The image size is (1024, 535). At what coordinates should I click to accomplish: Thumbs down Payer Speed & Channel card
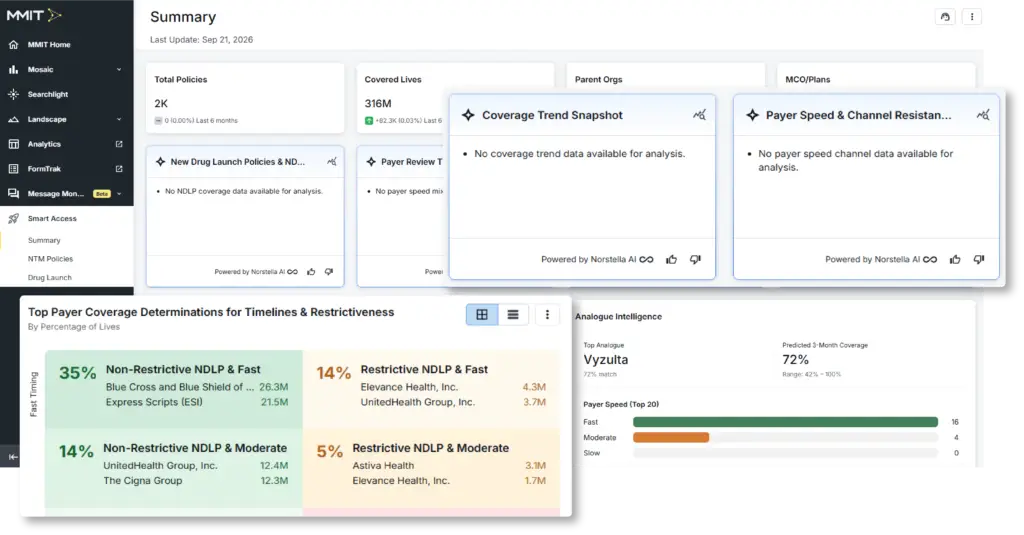[979, 259]
